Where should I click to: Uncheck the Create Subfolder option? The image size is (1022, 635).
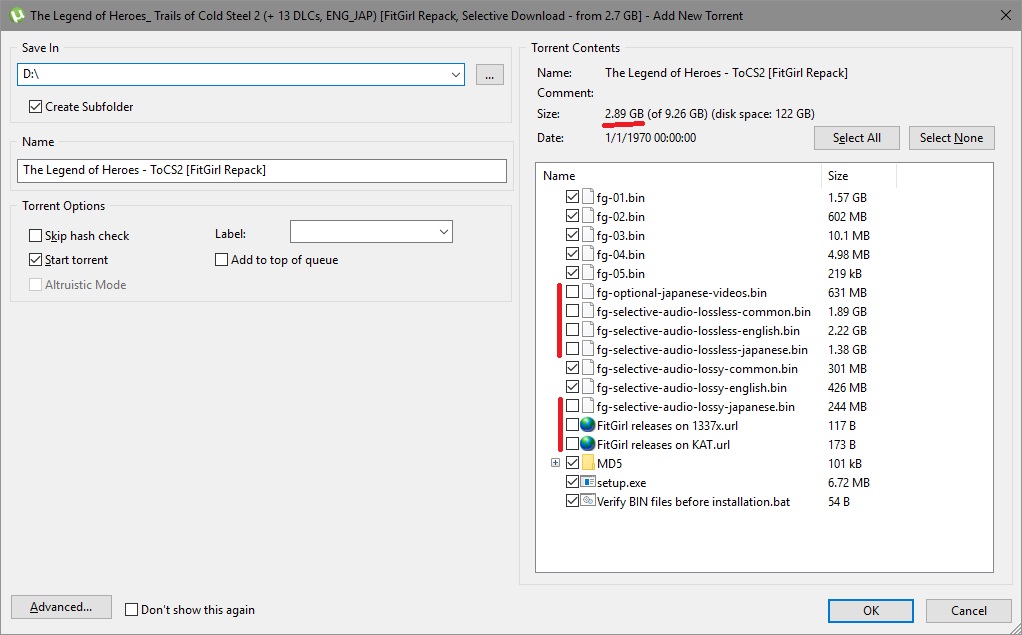(36, 107)
